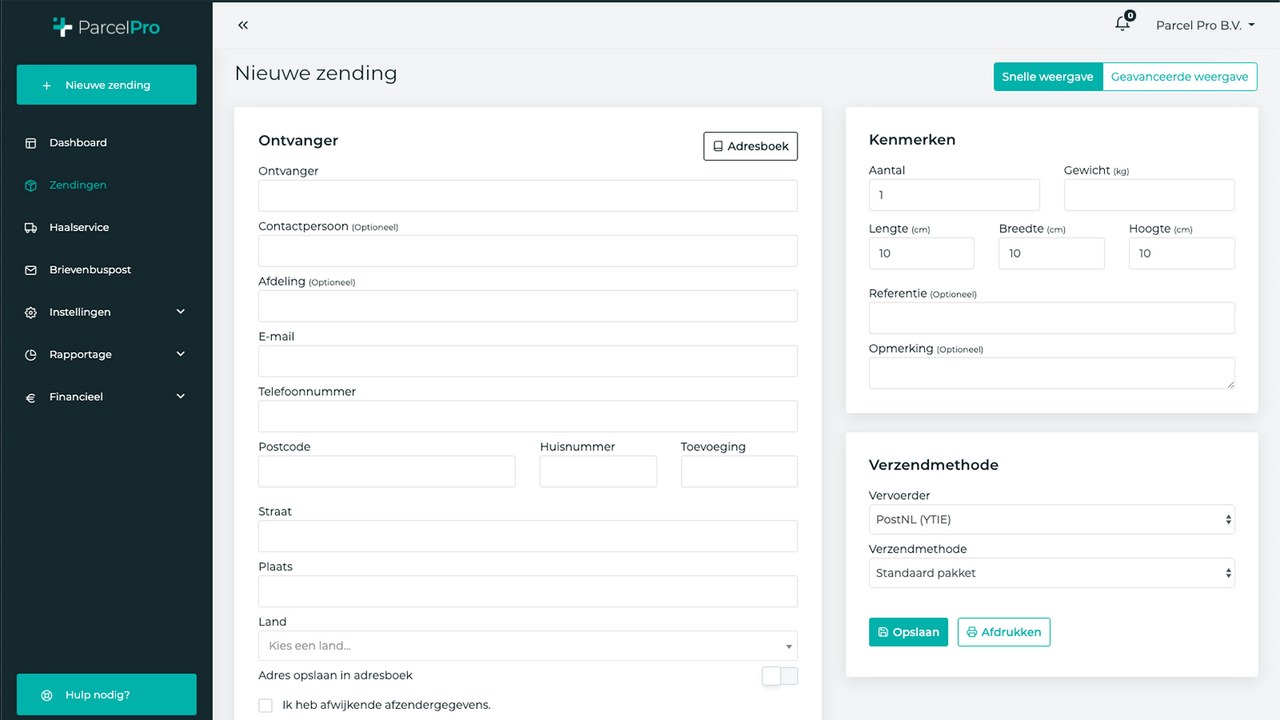
Task: Click the Straat input field
Action: coord(528,536)
